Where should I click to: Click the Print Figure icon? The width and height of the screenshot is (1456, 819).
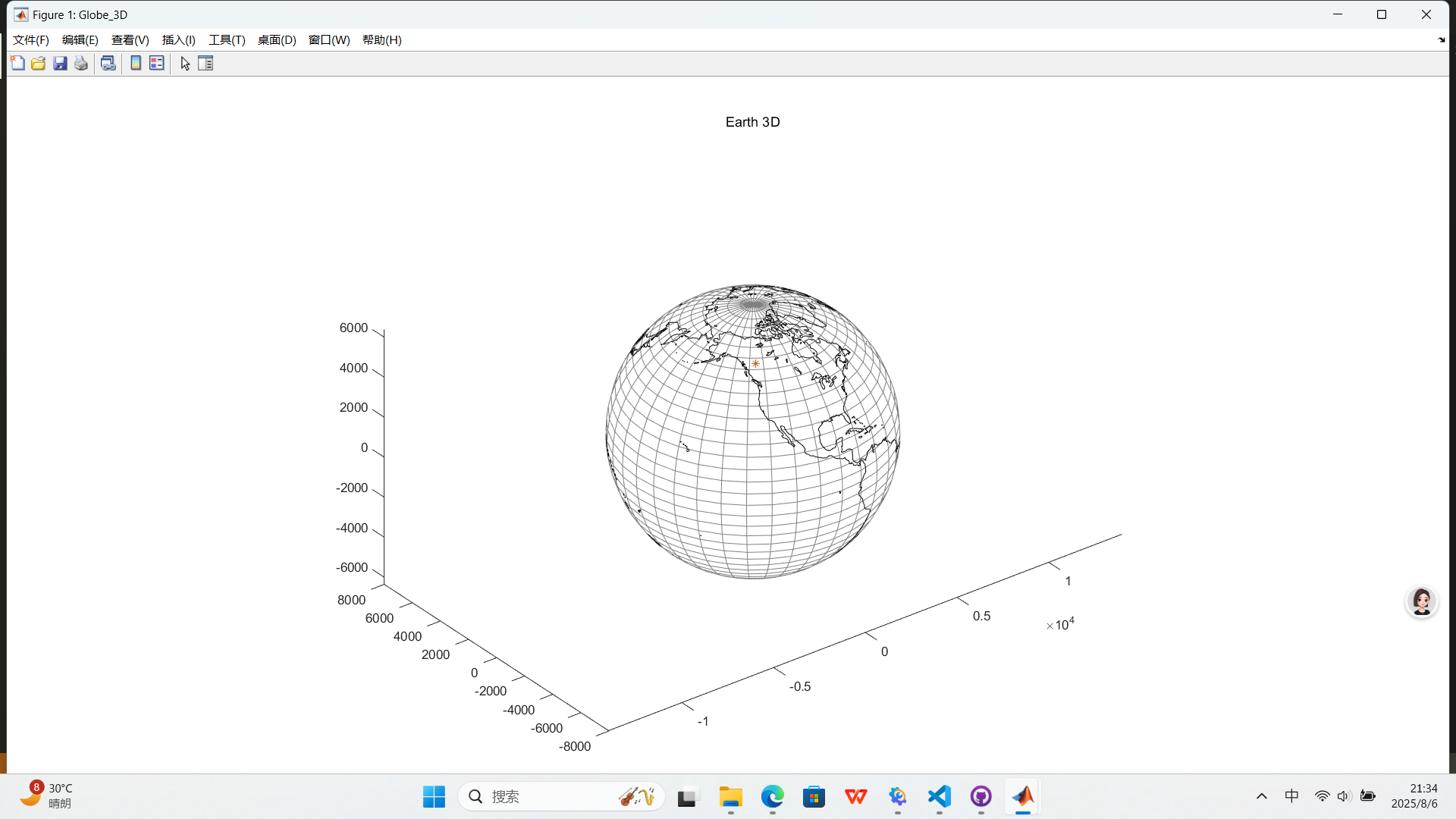[81, 64]
